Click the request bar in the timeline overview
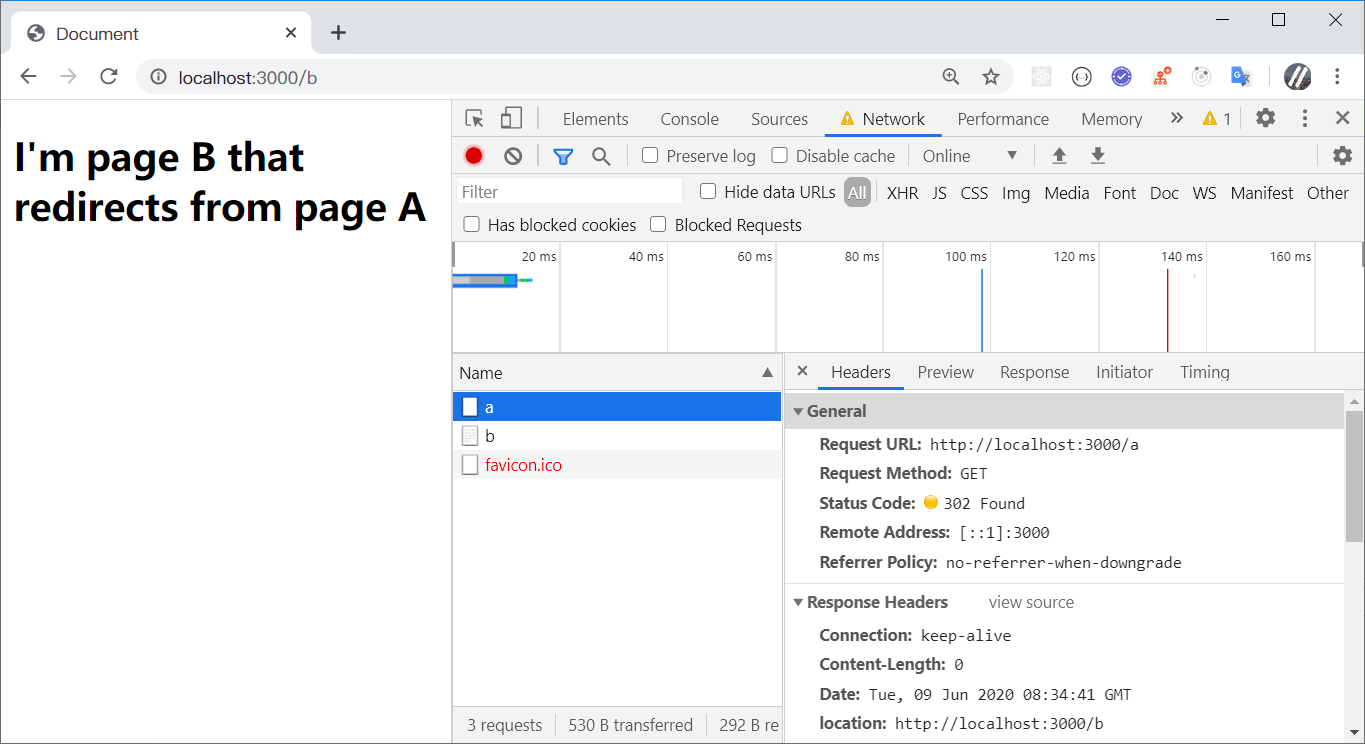Viewport: 1365px width, 744px height. point(484,280)
